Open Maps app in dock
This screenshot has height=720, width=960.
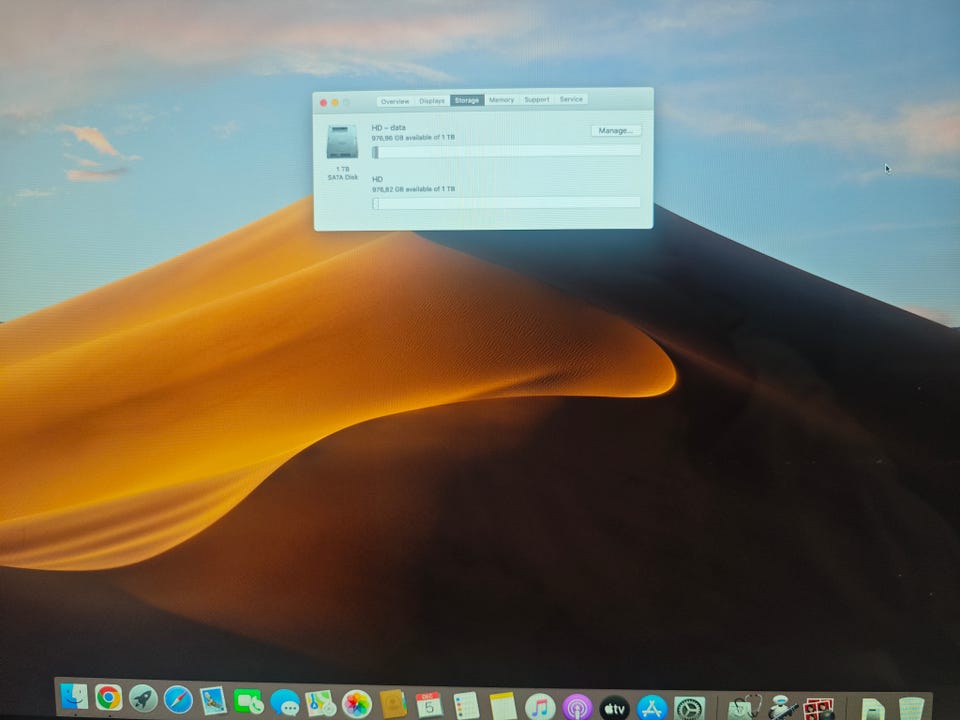(320, 703)
